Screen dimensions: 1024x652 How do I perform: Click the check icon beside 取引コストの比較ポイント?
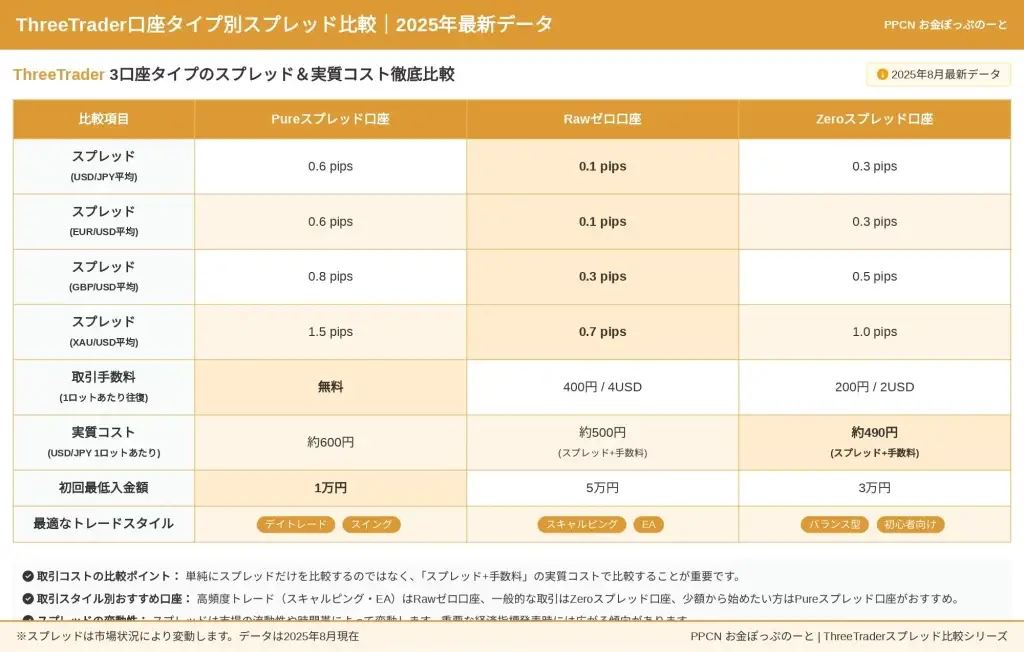coord(28,576)
